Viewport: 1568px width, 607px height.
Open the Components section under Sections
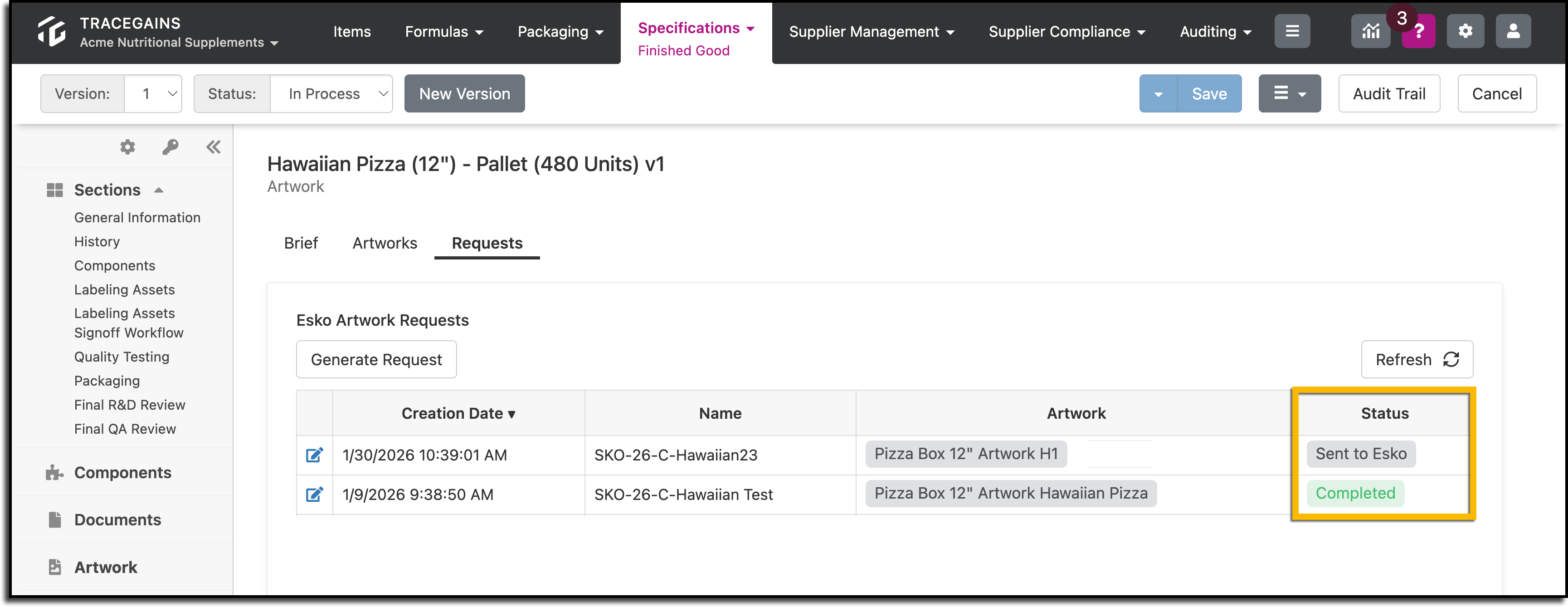pos(114,266)
